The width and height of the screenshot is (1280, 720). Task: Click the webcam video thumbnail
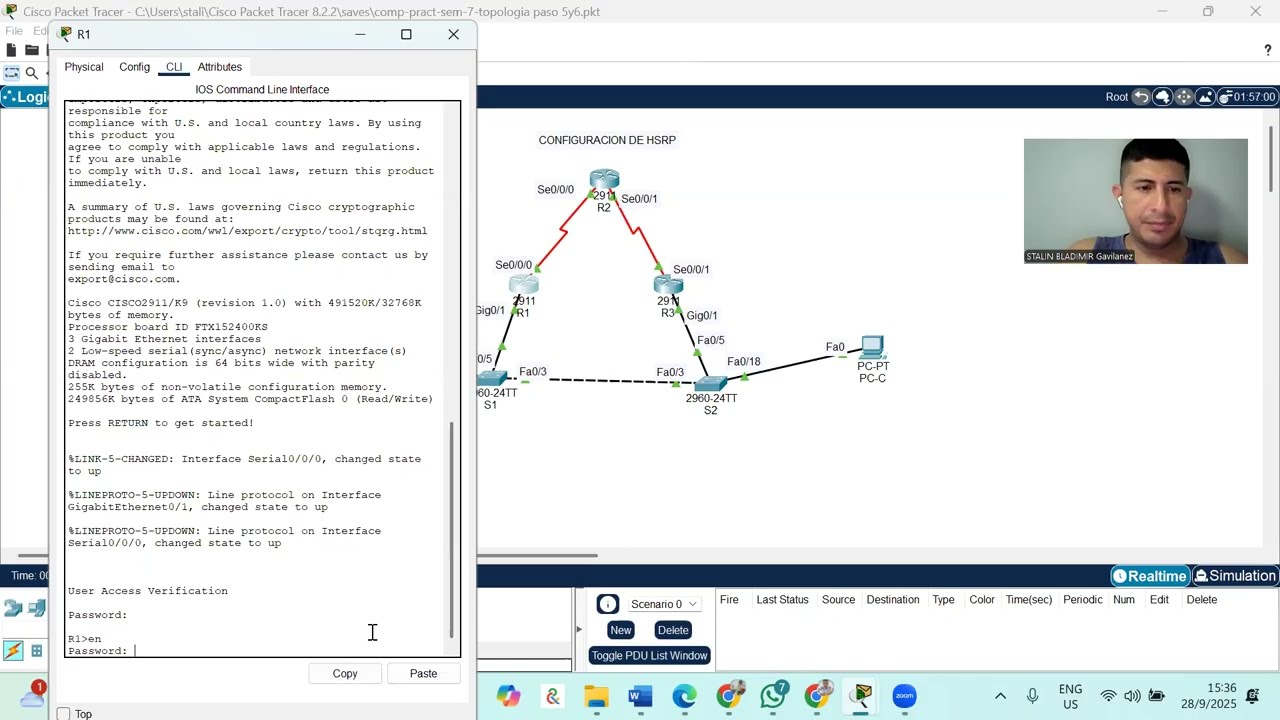1135,201
